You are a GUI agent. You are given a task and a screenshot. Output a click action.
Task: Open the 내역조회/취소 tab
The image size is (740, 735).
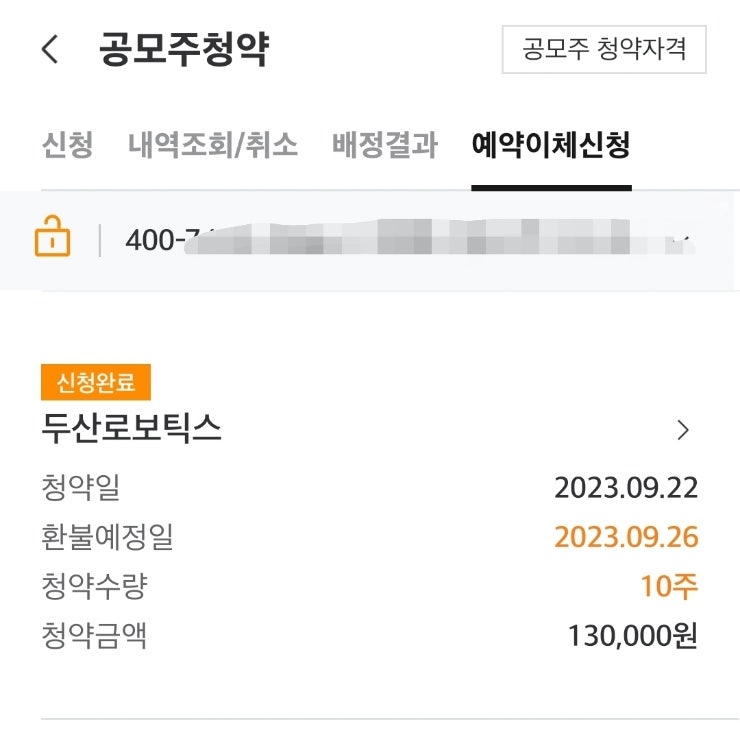(213, 146)
